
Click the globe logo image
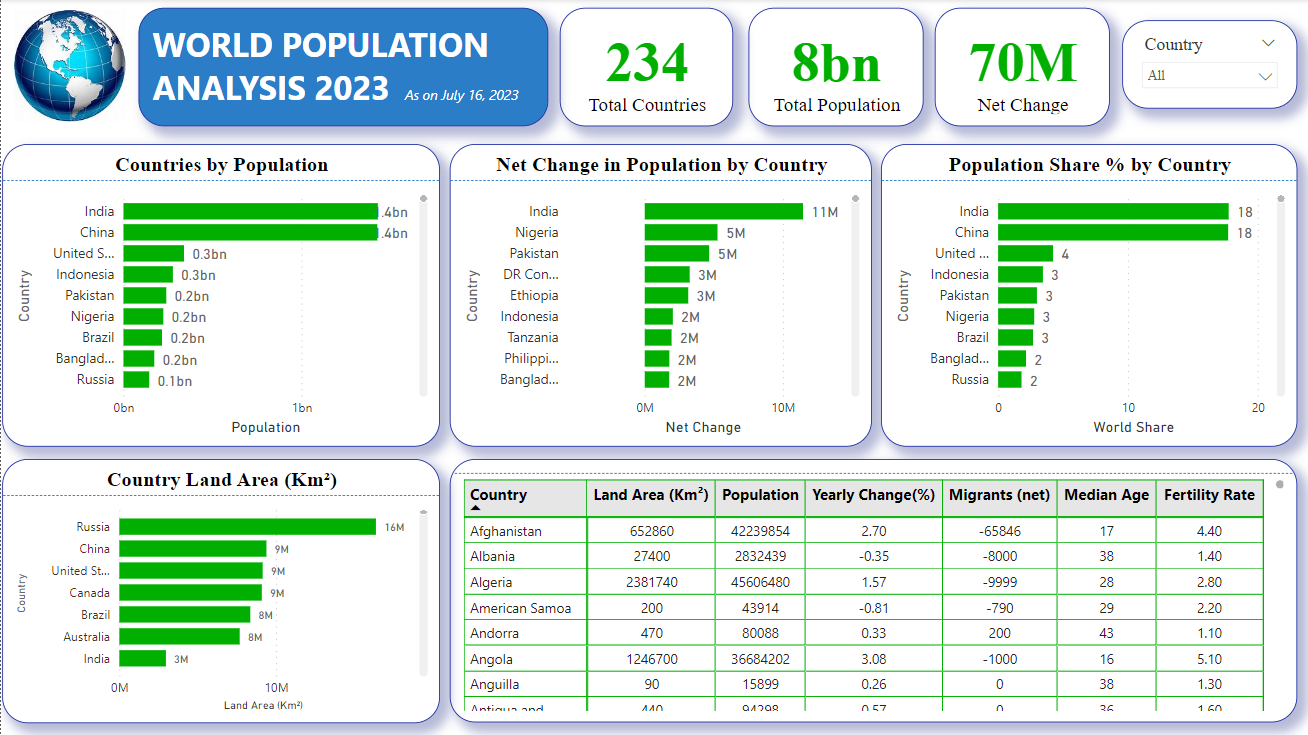coord(69,67)
